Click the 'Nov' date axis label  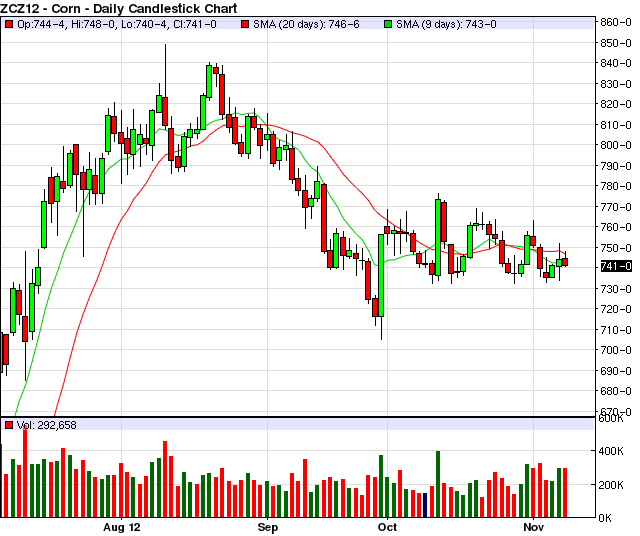[533, 527]
